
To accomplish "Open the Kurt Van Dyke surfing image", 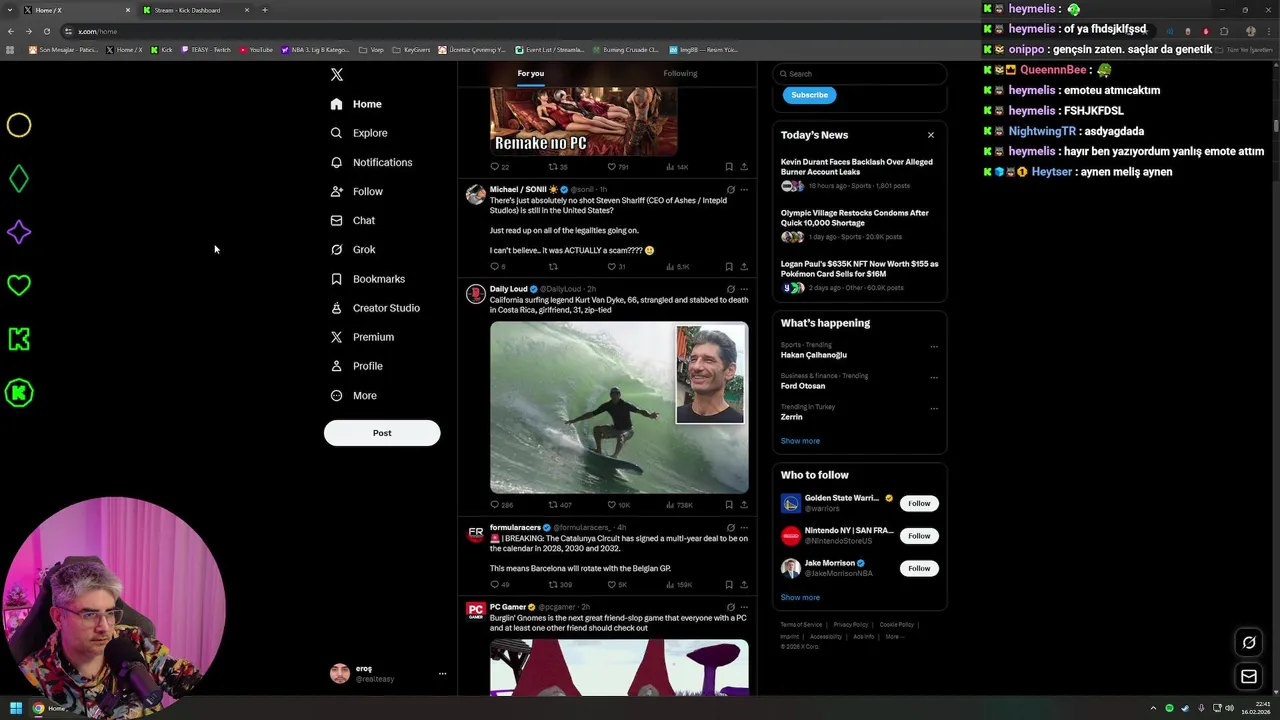I will (x=619, y=407).
